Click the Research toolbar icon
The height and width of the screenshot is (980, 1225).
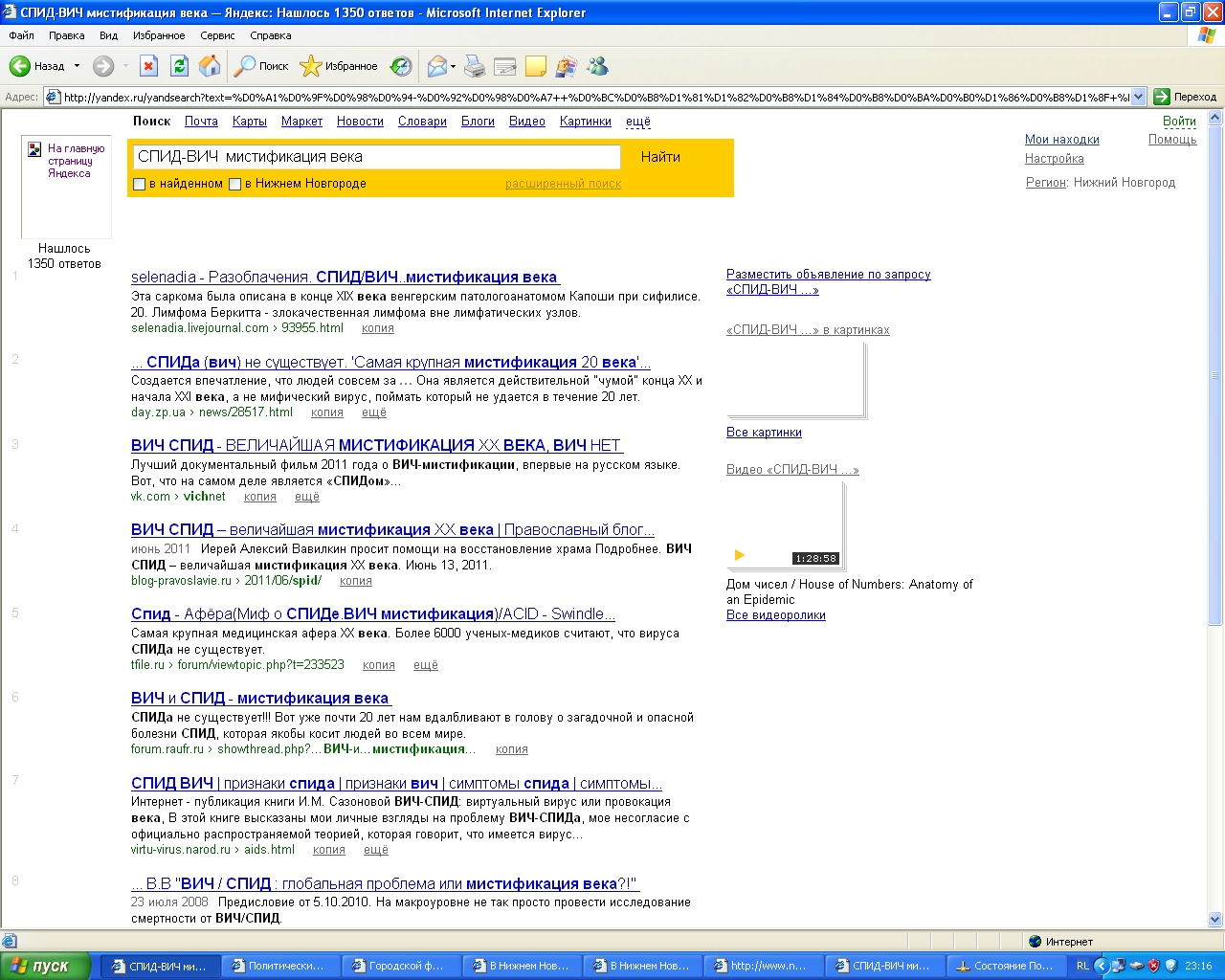567,66
